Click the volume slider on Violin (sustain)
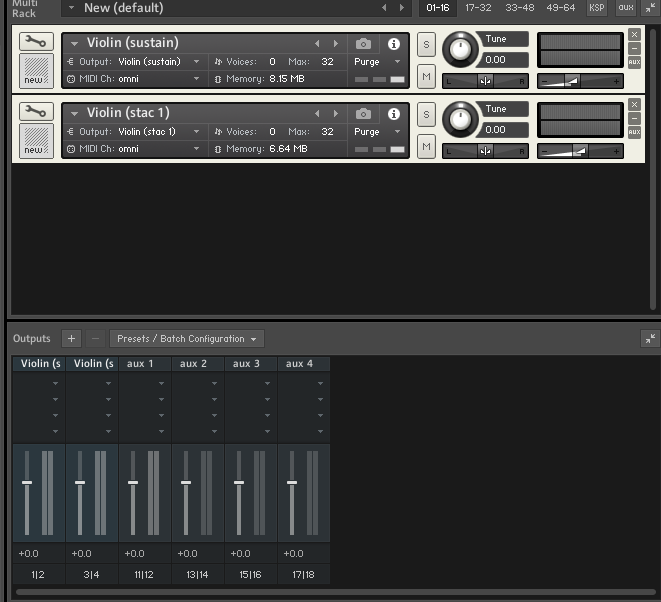The image size is (661, 602). tap(580, 81)
